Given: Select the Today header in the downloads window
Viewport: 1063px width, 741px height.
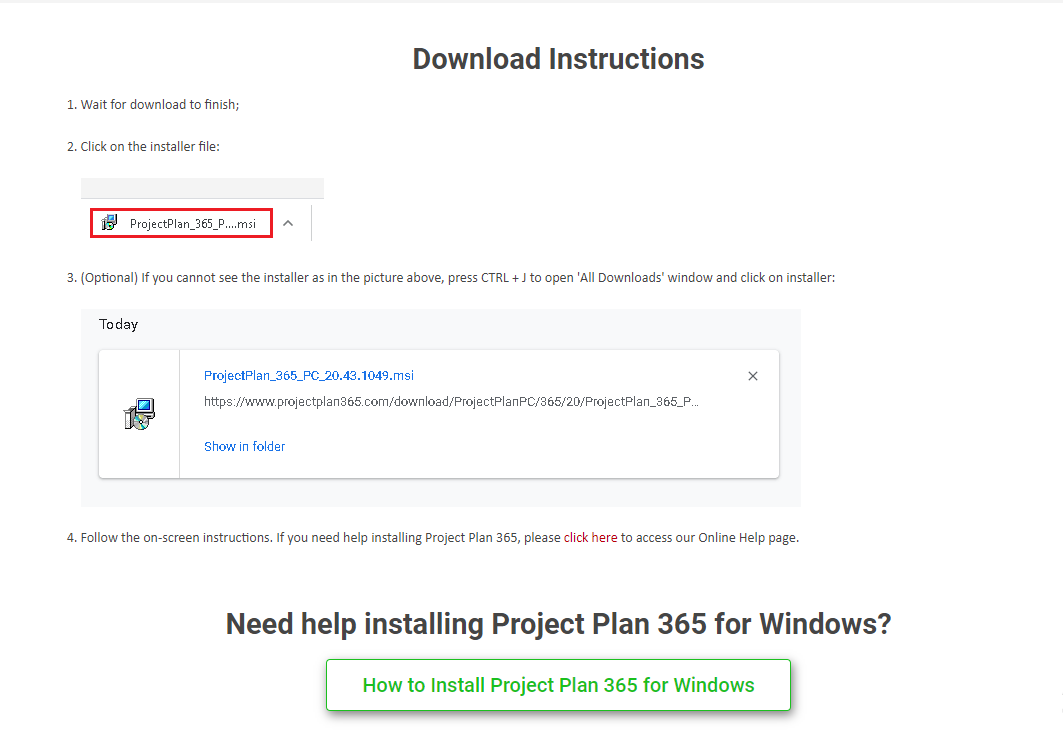Looking at the screenshot, I should [x=118, y=324].
